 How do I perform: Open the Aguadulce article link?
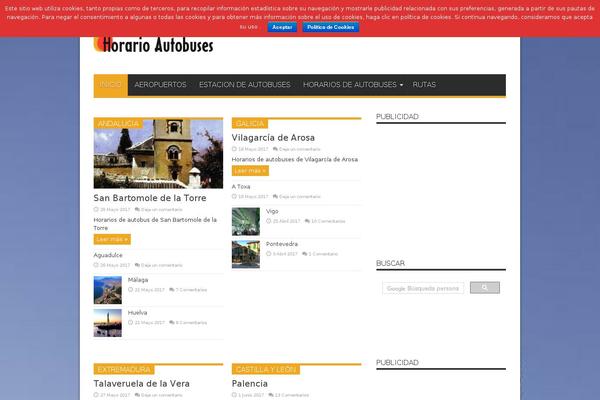108,255
